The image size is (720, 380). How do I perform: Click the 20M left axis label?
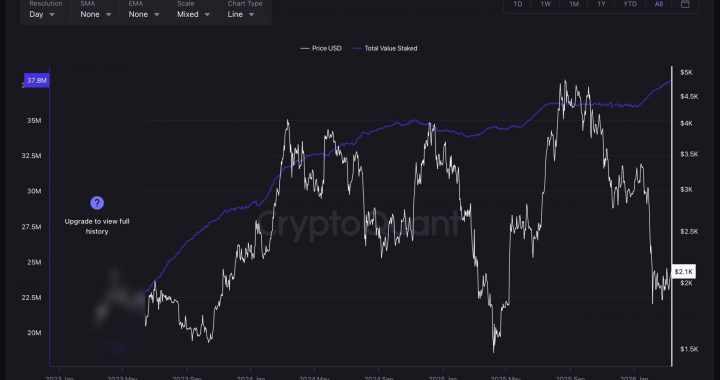click(34, 333)
